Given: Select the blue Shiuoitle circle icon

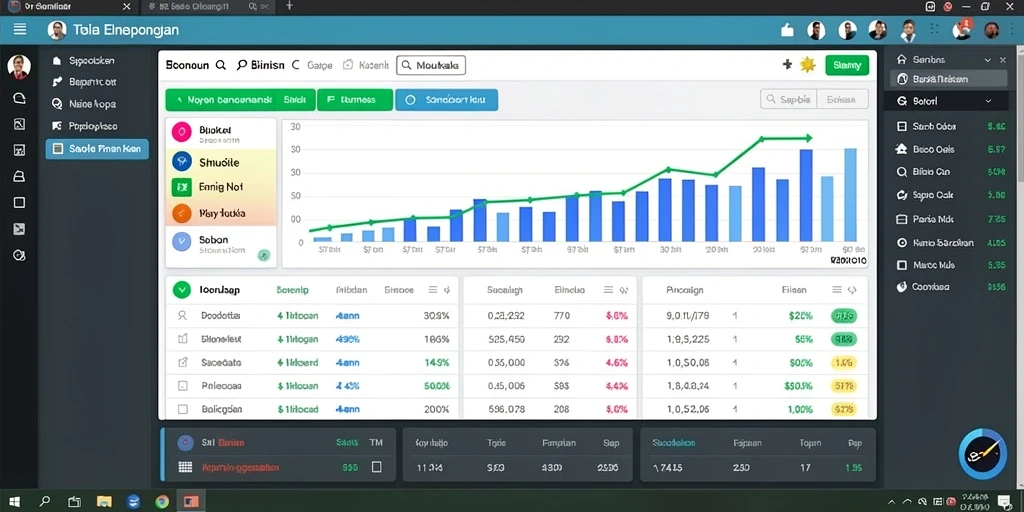Looking at the screenshot, I should [181, 161].
